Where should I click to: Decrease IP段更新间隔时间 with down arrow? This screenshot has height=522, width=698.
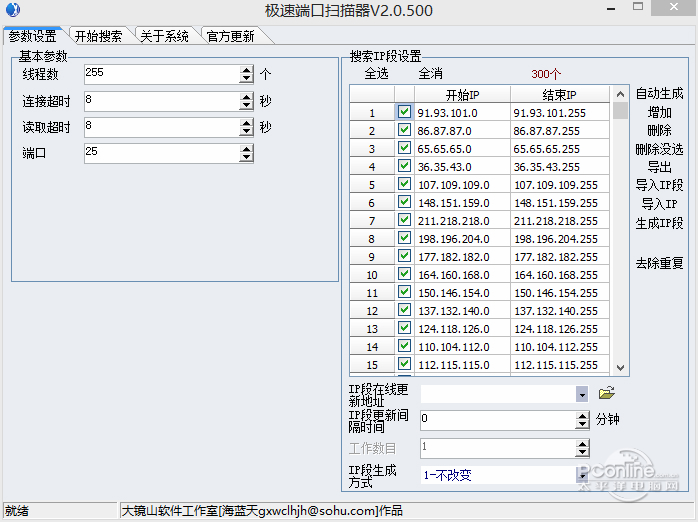point(582,425)
